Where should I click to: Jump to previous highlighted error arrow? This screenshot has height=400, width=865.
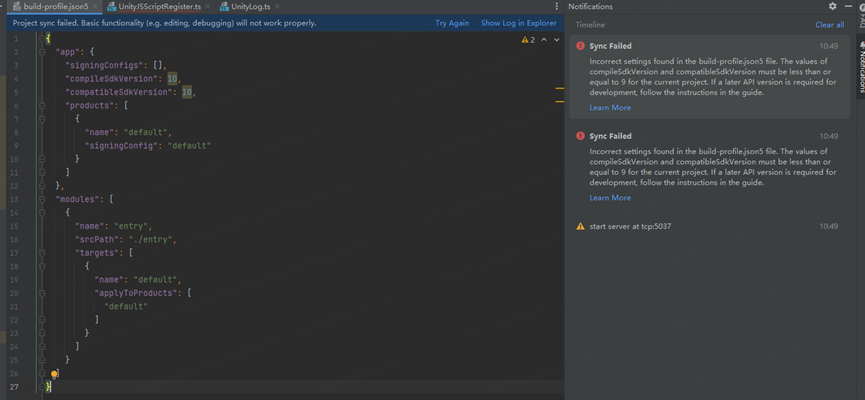click(544, 40)
